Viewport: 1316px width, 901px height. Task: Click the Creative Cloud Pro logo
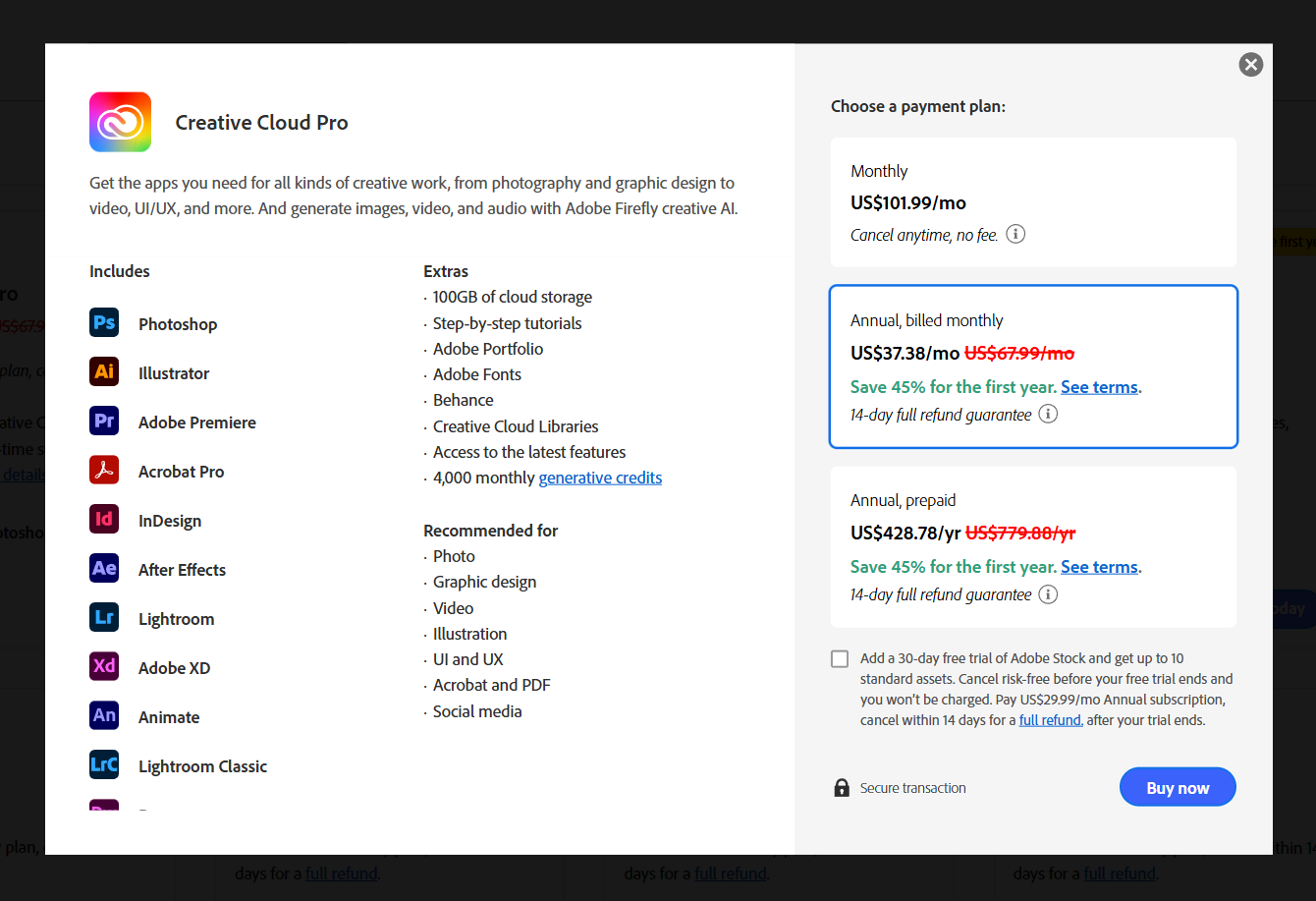(x=120, y=122)
